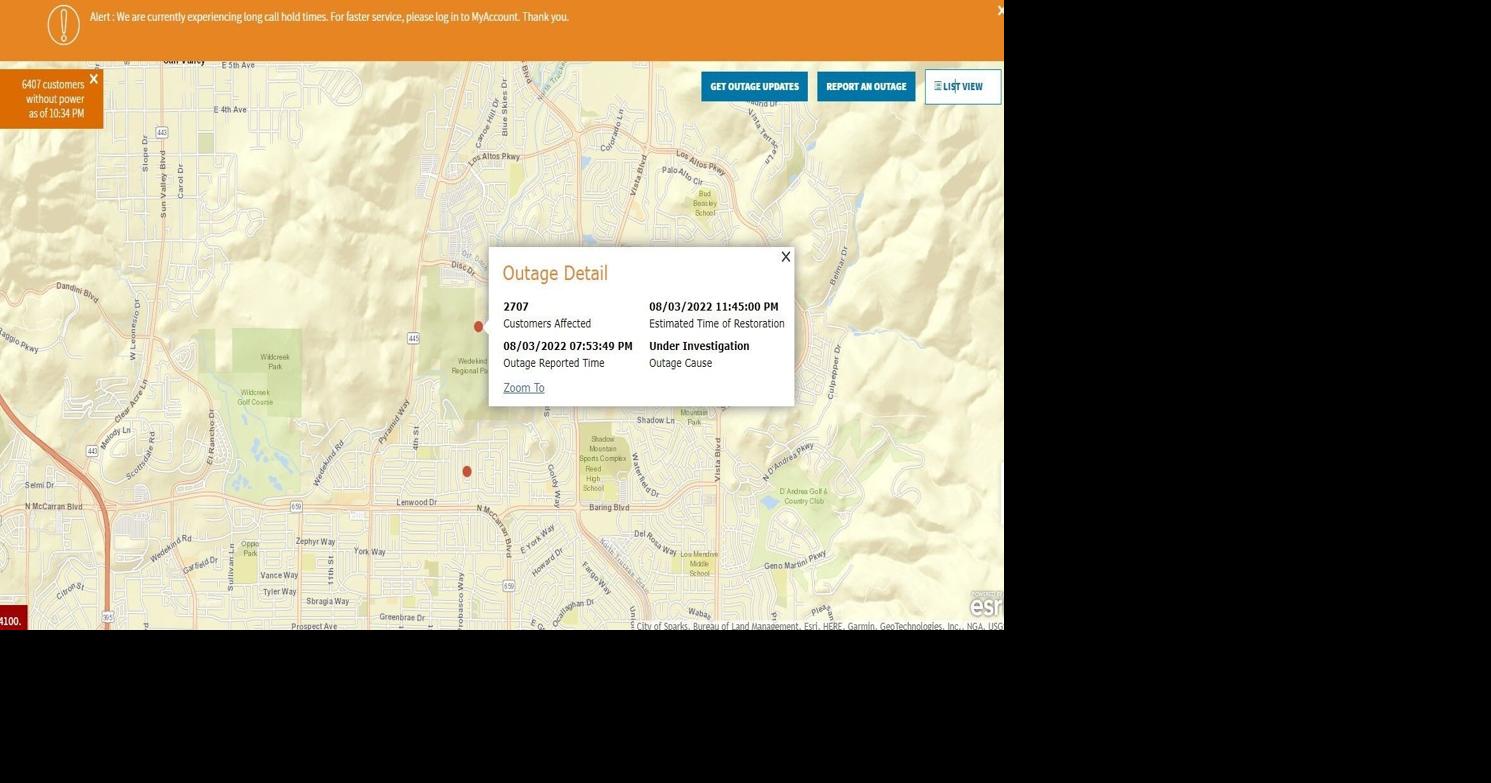Follow the Zoom To link

tap(523, 388)
